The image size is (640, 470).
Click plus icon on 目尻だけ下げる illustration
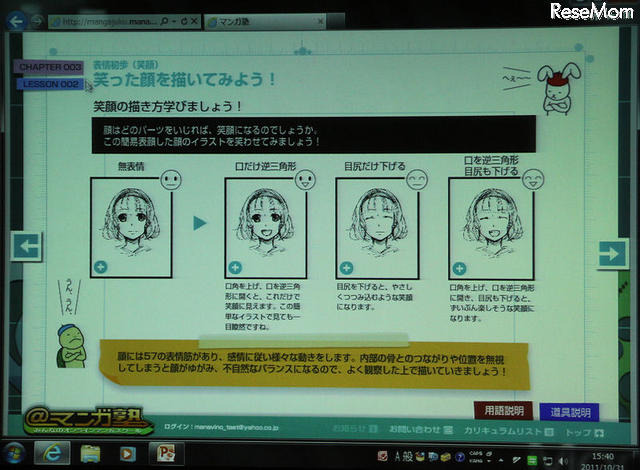click(x=346, y=268)
